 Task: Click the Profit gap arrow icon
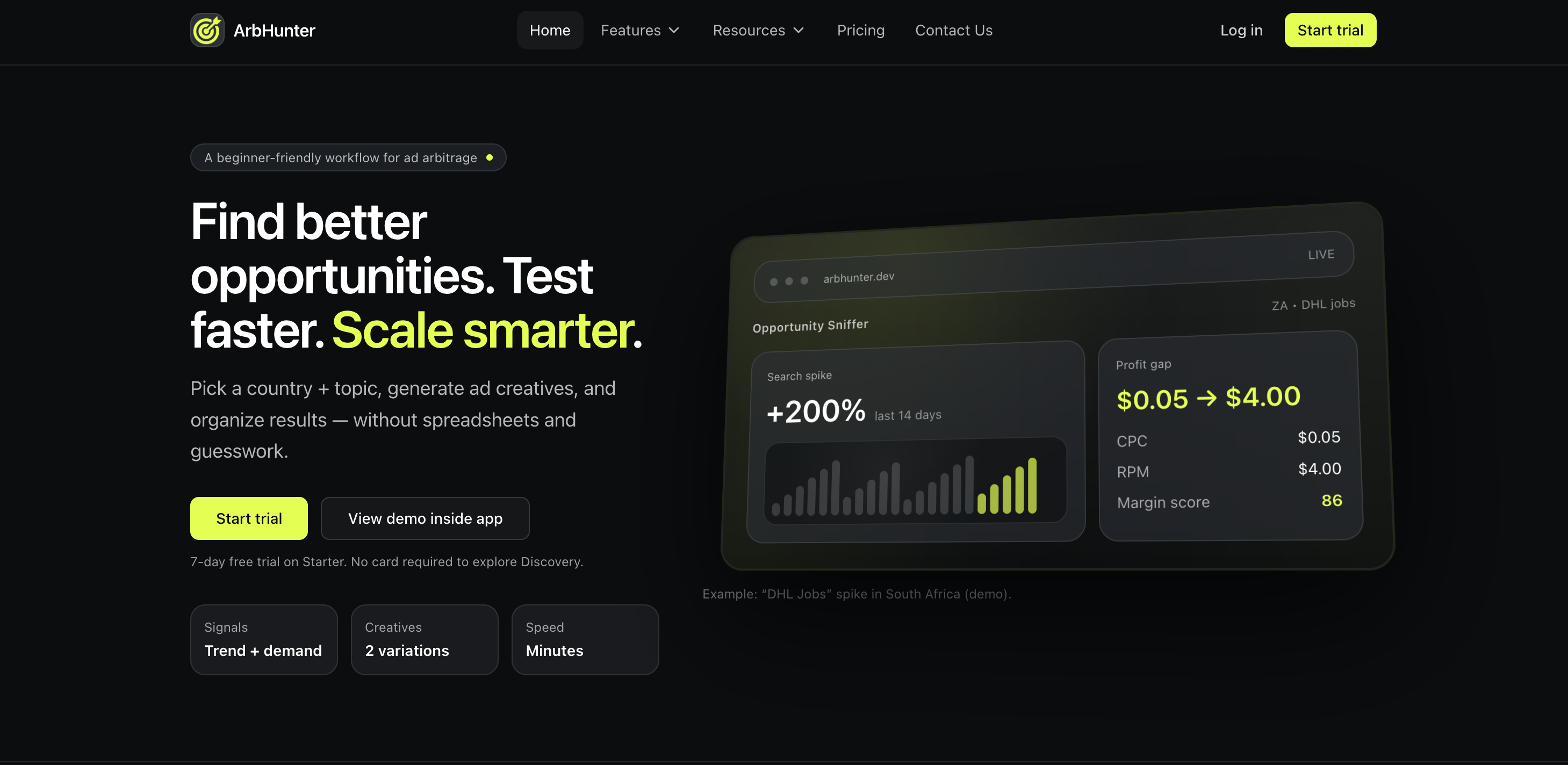pos(1206,398)
